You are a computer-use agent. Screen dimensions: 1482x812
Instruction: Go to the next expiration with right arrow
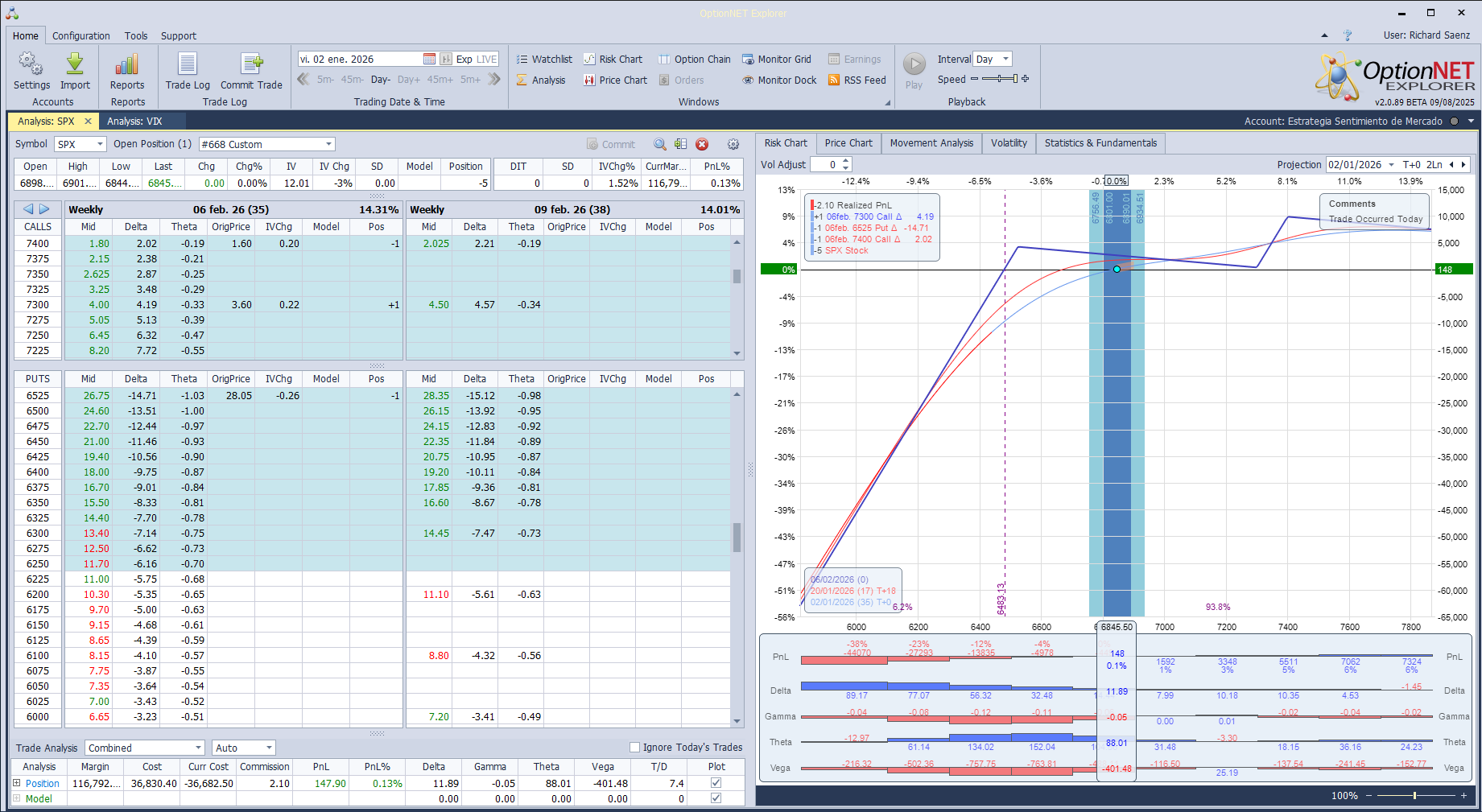coord(44,209)
